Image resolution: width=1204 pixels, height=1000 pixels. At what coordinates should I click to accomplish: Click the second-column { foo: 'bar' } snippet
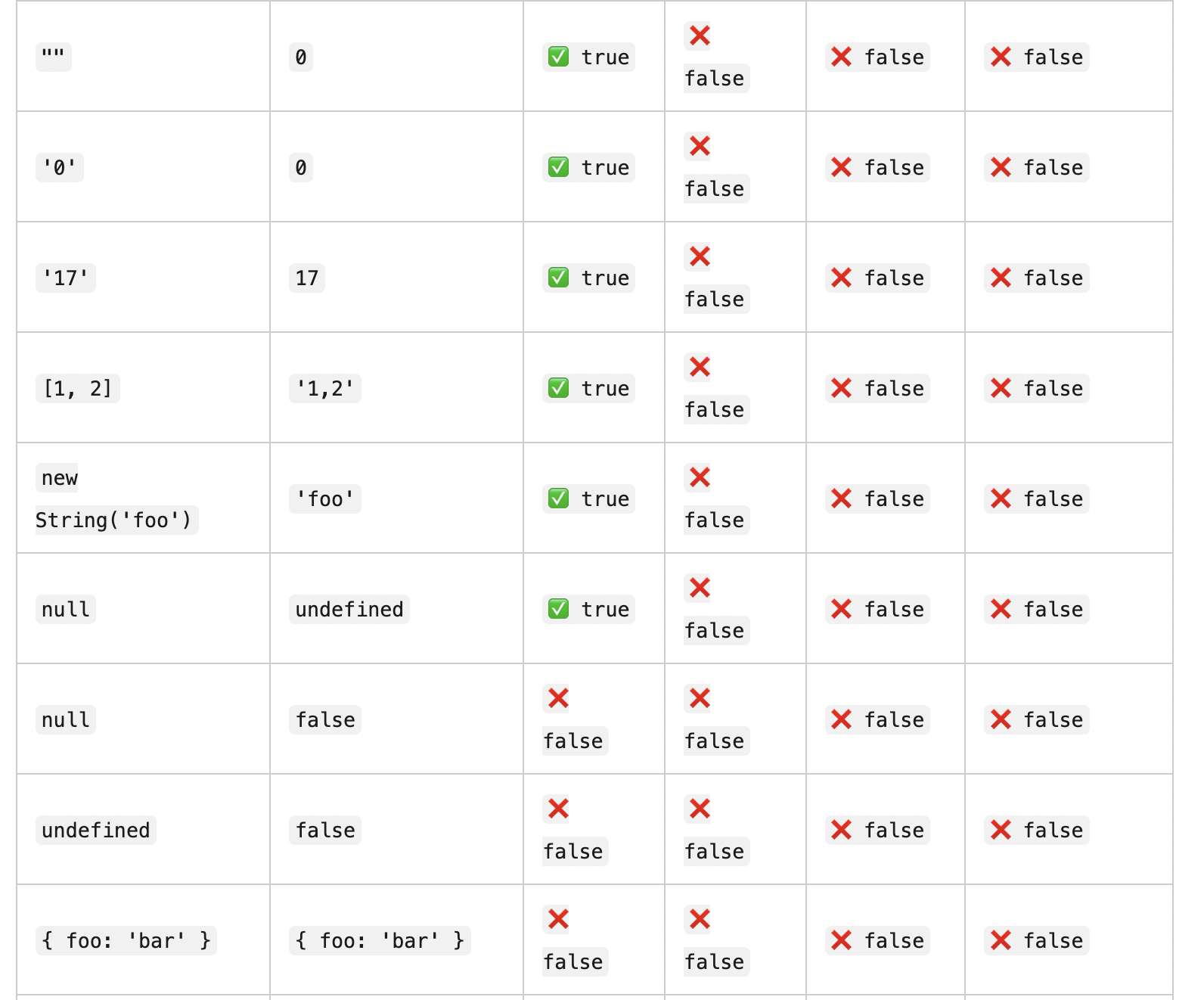pyautogui.click(x=380, y=940)
